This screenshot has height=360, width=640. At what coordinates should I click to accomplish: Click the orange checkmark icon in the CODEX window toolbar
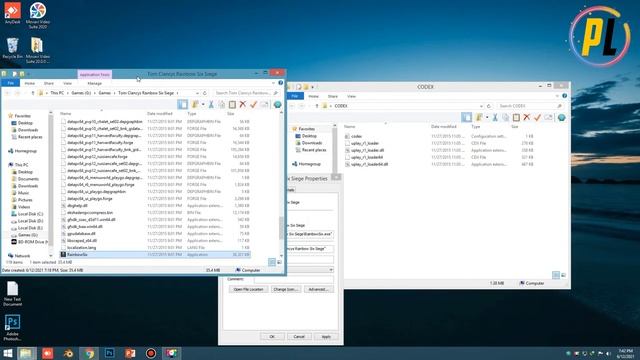[537, 118]
